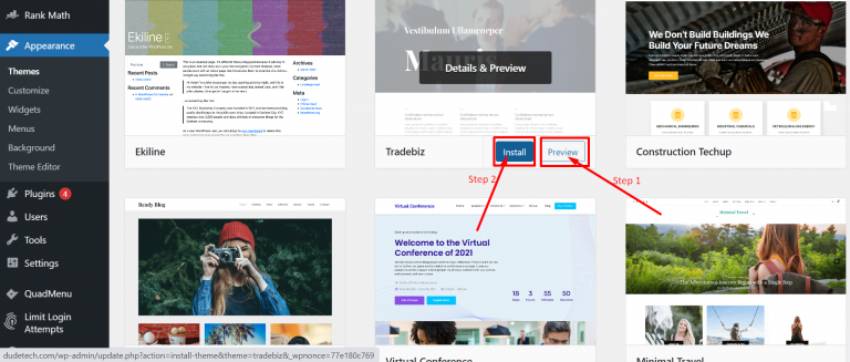Open the Construction Techup theme screenshot
This screenshot has height=362, width=850.
[736, 67]
